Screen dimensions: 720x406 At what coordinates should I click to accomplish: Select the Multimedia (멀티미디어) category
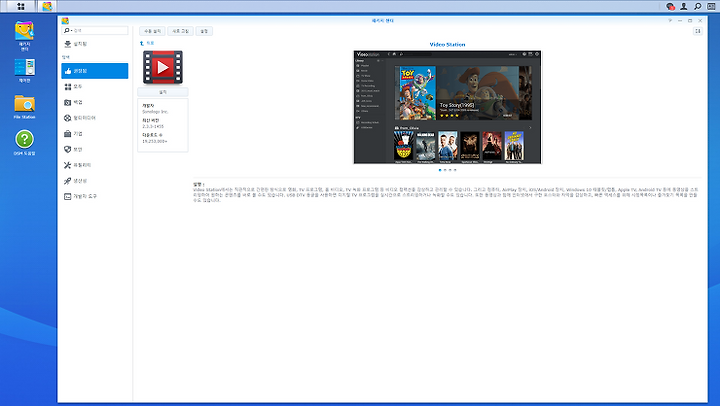(95, 118)
